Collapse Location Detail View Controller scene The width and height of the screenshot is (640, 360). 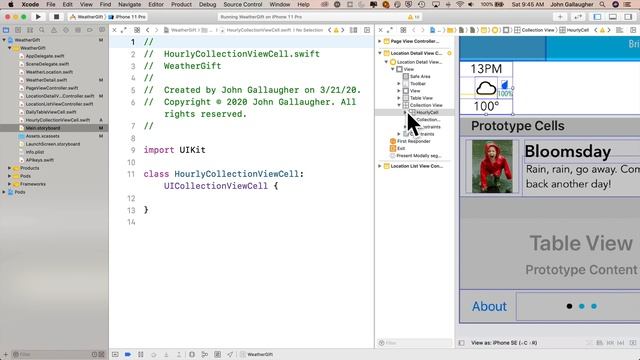tap(380, 53)
